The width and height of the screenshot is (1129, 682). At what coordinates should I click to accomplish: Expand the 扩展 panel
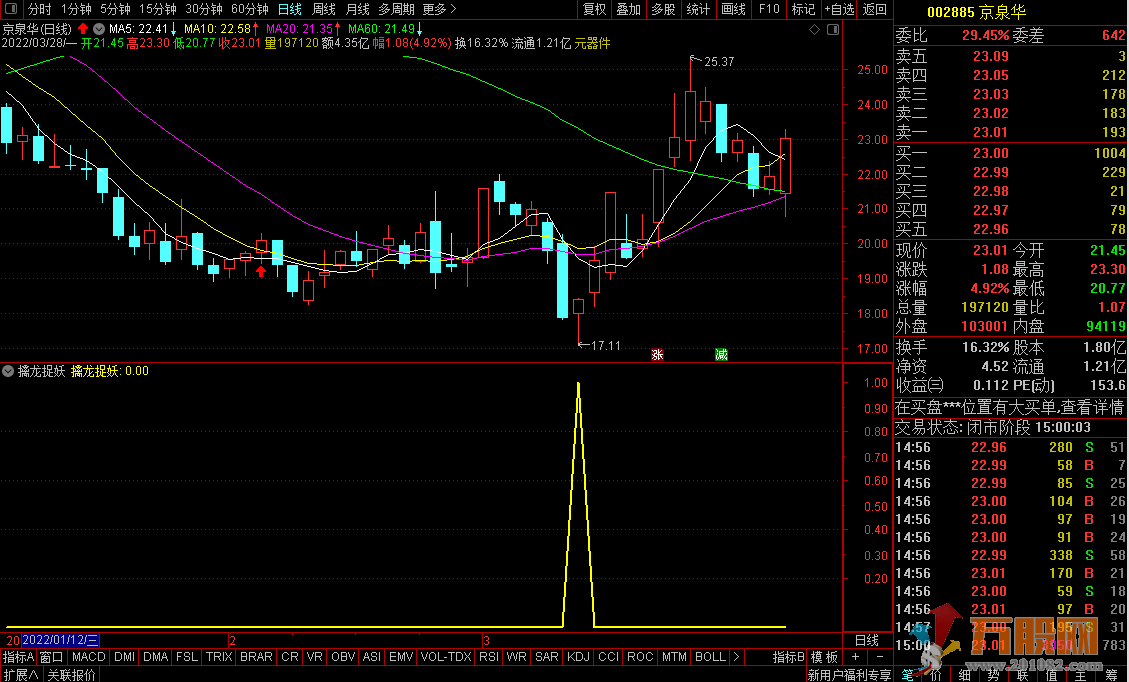pos(21,675)
